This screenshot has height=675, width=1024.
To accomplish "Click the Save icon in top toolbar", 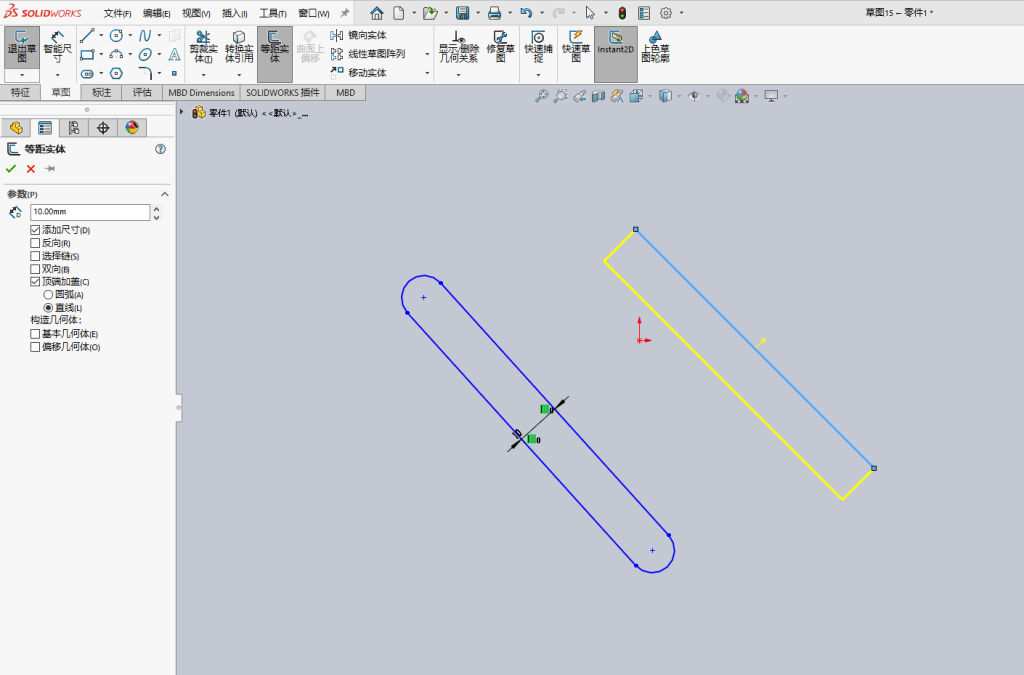I will (x=462, y=13).
